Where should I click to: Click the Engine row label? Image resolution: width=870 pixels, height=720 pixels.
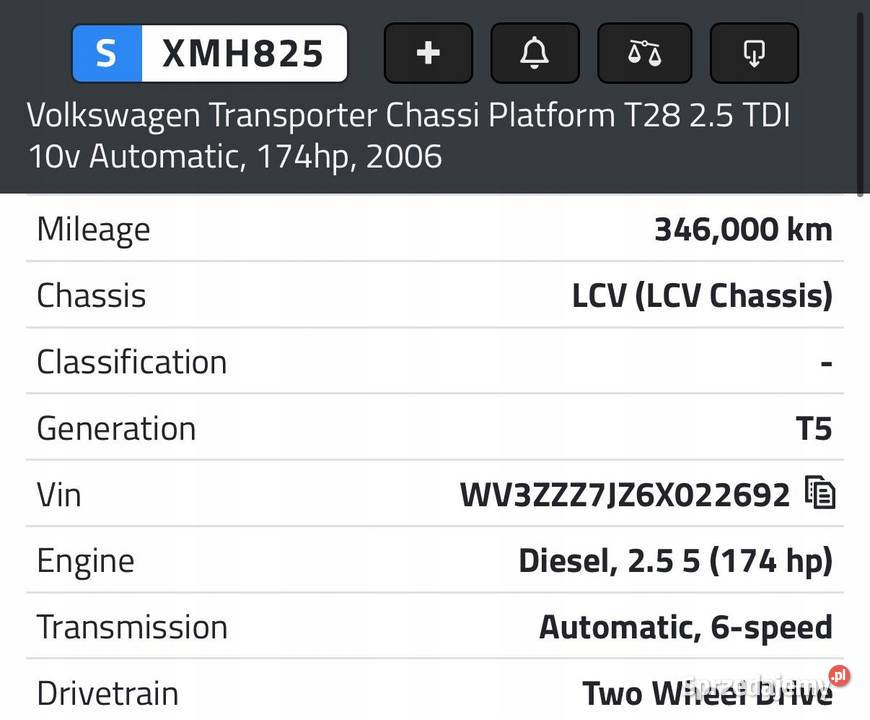pos(85,561)
